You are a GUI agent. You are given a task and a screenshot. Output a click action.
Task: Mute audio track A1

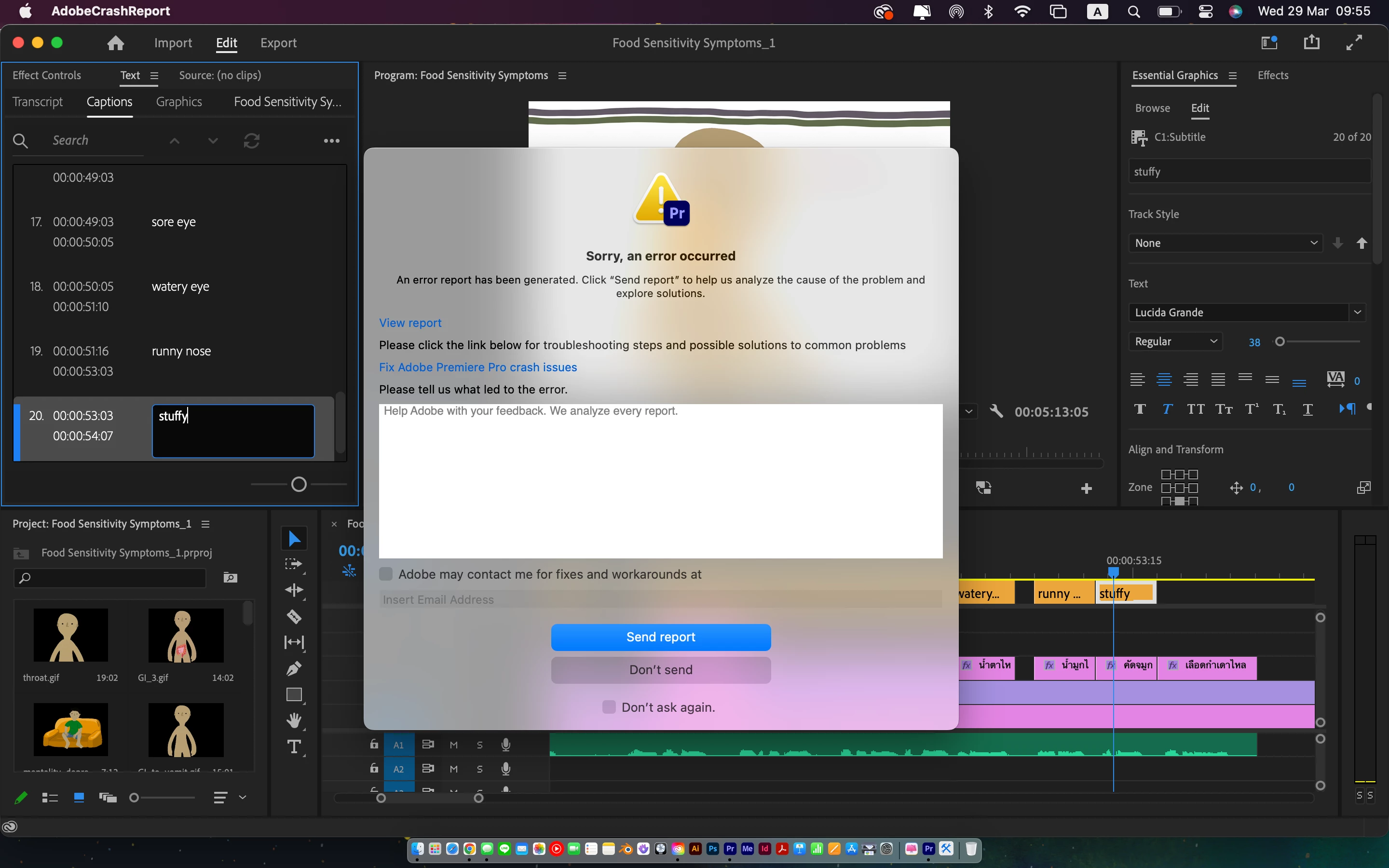click(453, 745)
